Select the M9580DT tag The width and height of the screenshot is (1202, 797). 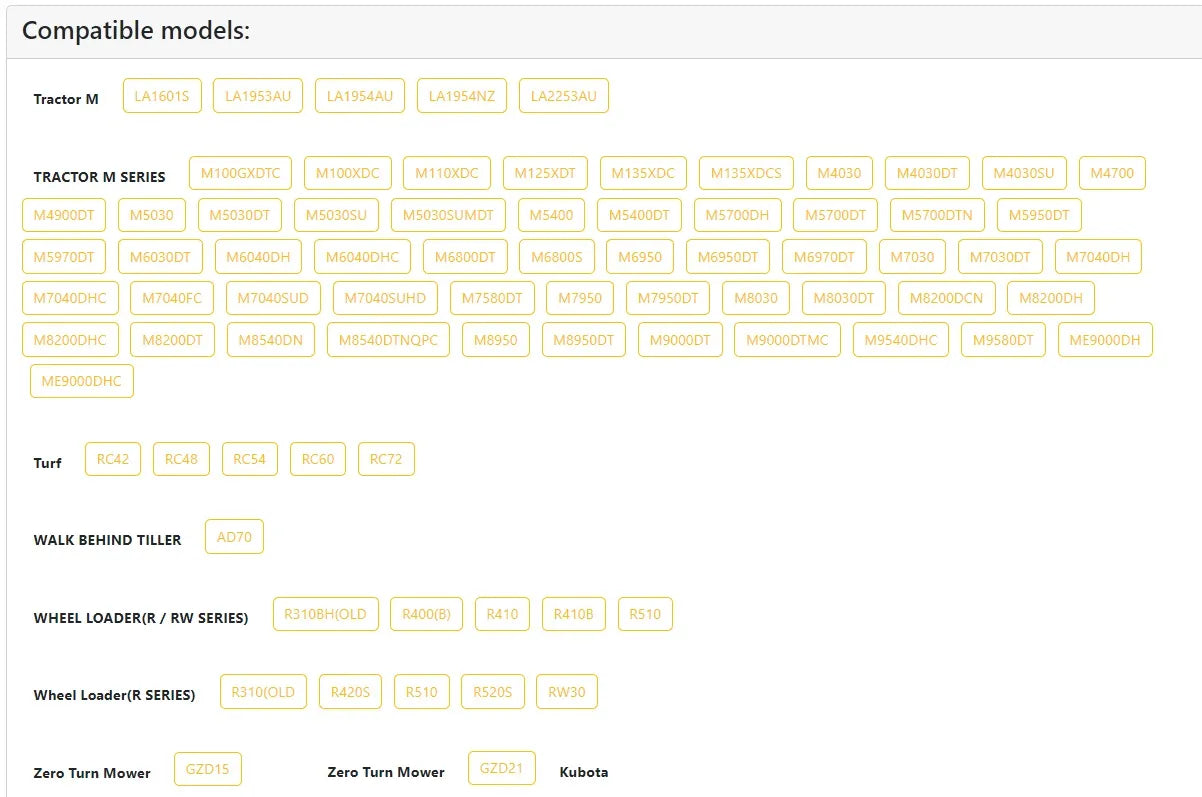(1004, 340)
